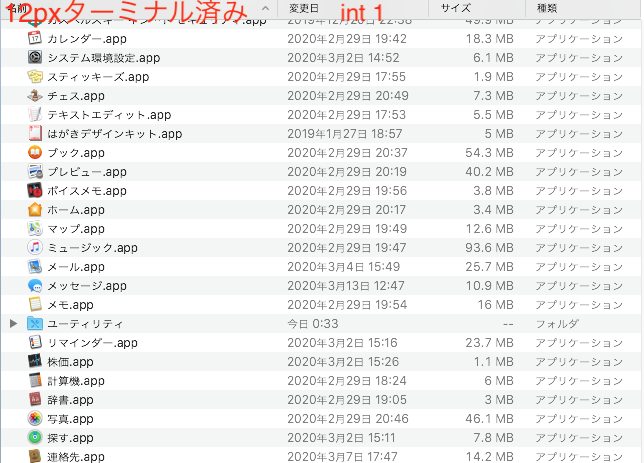
Task: Click the size value 12.6 MB
Action: (489, 229)
